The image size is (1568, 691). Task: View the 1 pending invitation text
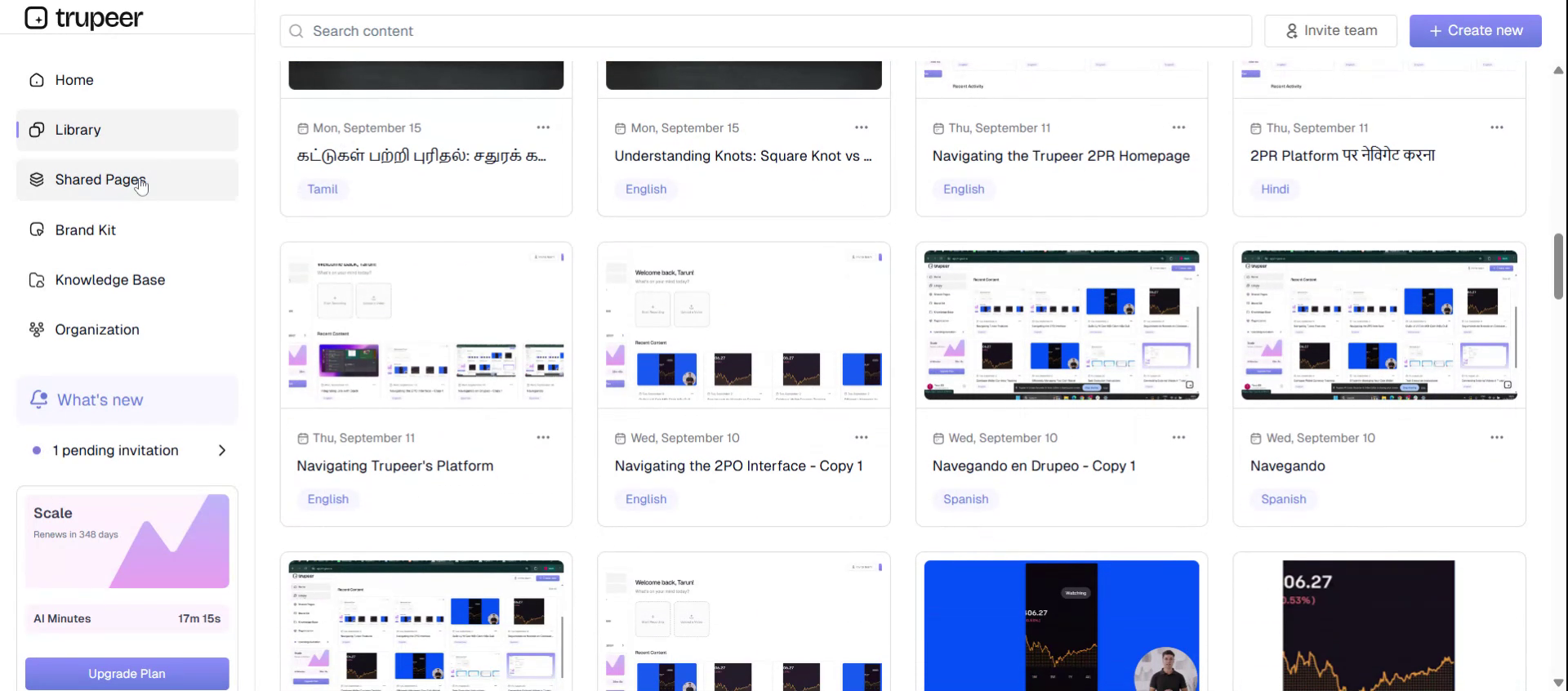coord(115,451)
